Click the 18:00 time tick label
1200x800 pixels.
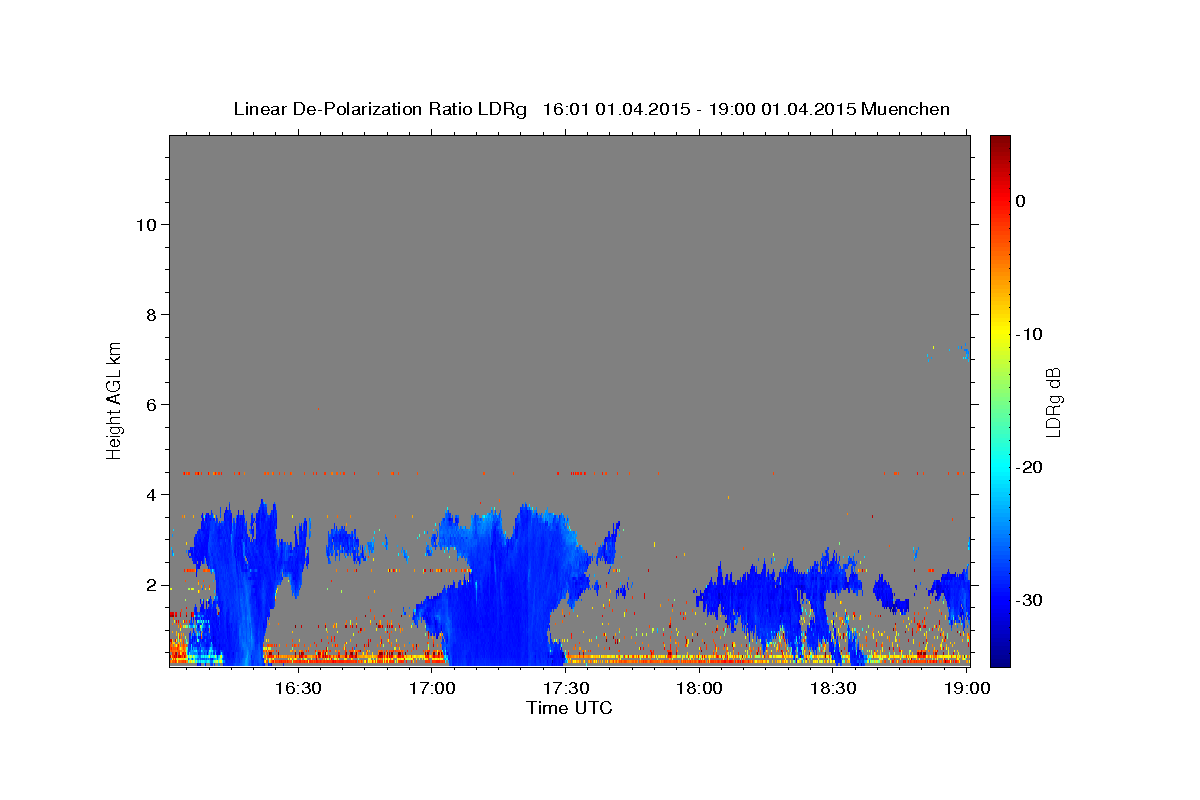point(699,688)
